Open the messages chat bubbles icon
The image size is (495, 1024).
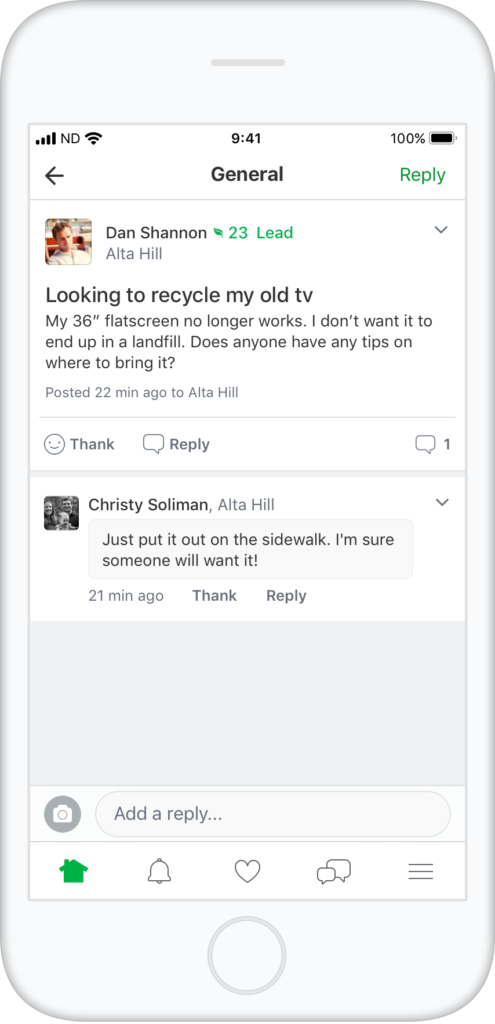[x=334, y=871]
